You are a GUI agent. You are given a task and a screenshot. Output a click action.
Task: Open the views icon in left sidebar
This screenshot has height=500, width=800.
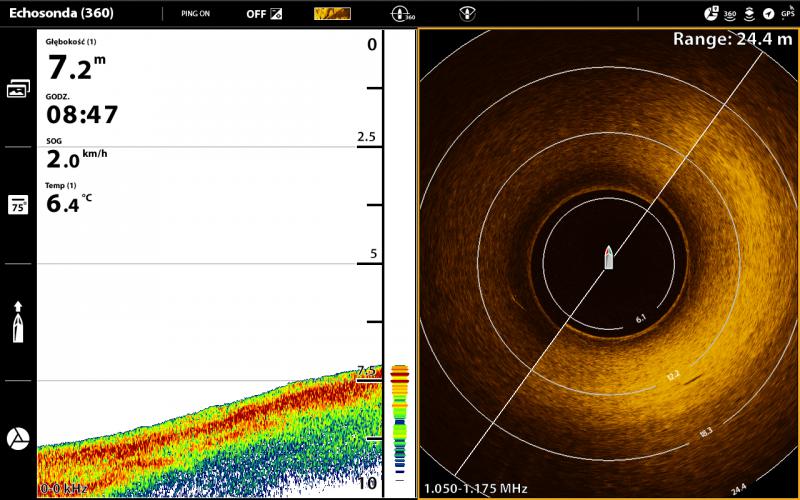click(x=18, y=89)
